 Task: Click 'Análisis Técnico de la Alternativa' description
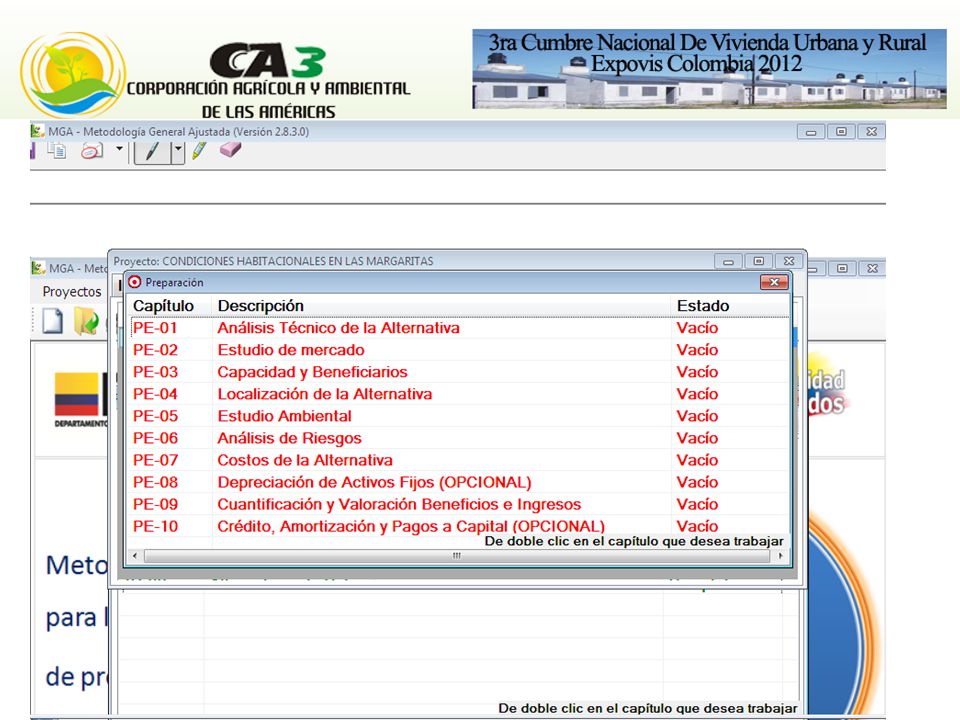point(339,328)
